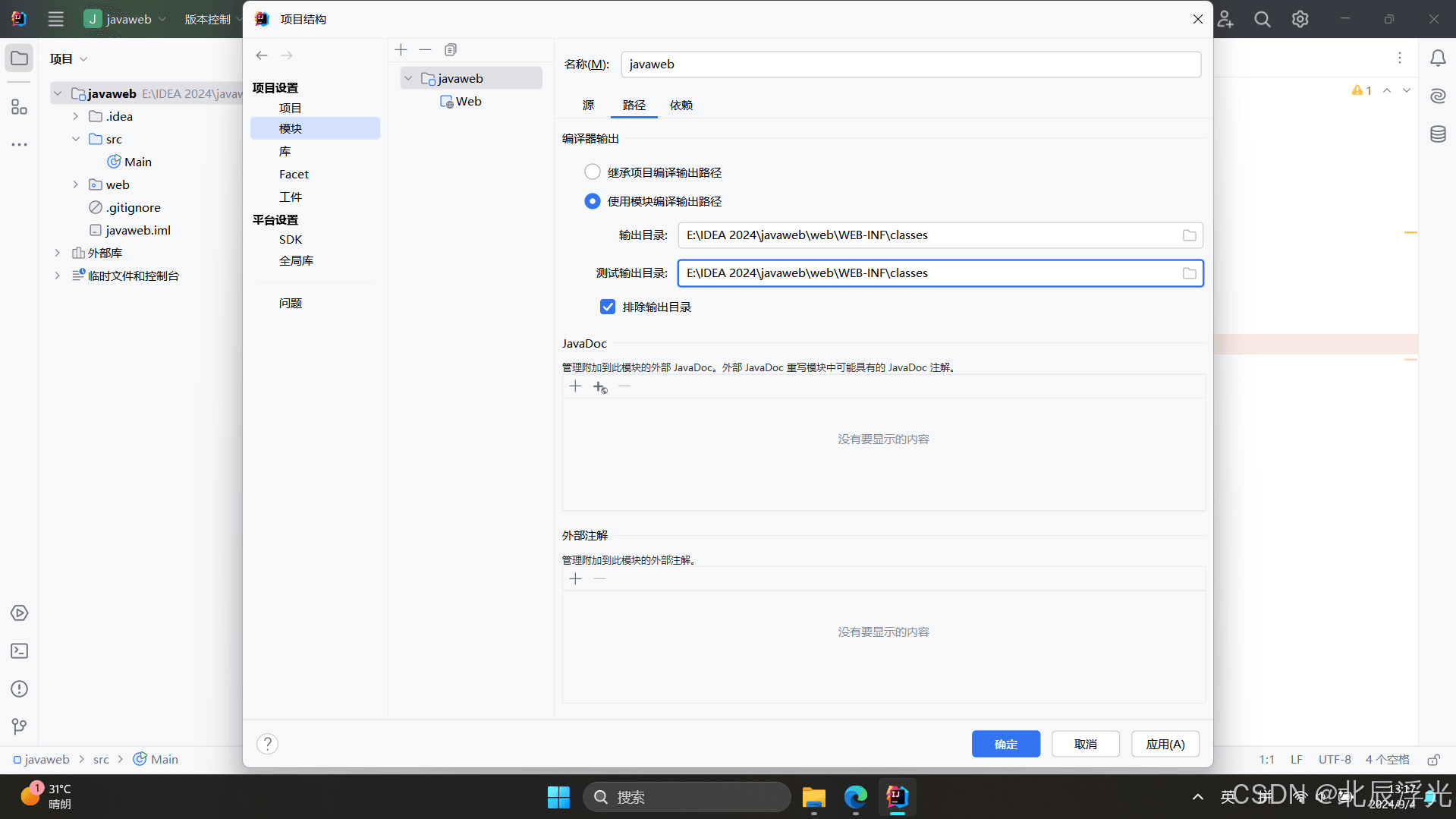Viewport: 1456px width, 819px height.
Task: Expand the .idea folder
Action: pos(76,116)
